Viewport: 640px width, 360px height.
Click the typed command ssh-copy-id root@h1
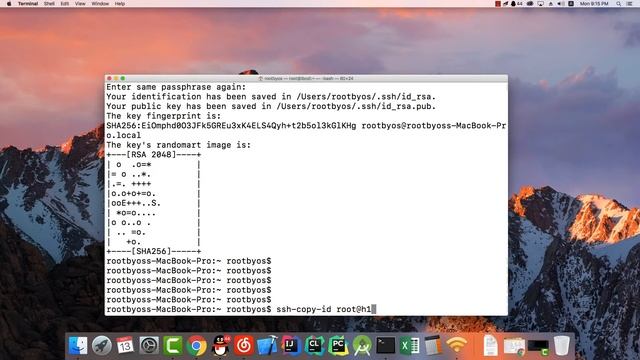click(x=324, y=309)
